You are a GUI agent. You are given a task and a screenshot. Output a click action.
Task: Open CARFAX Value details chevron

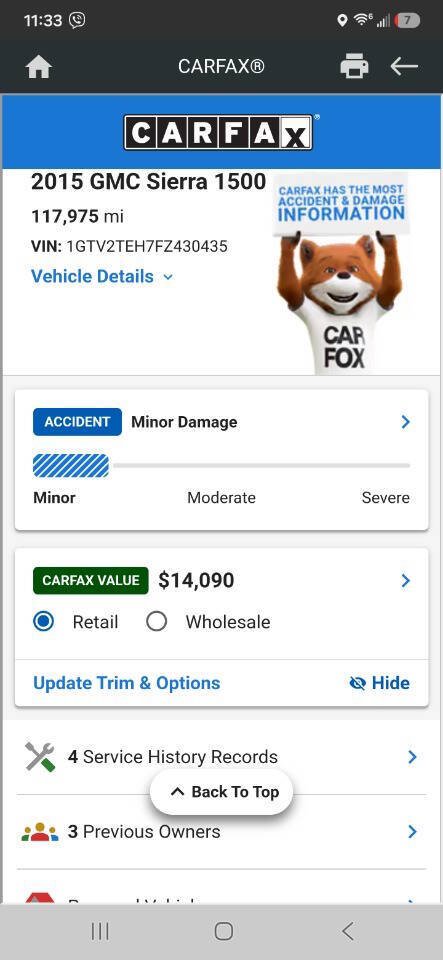coord(405,580)
